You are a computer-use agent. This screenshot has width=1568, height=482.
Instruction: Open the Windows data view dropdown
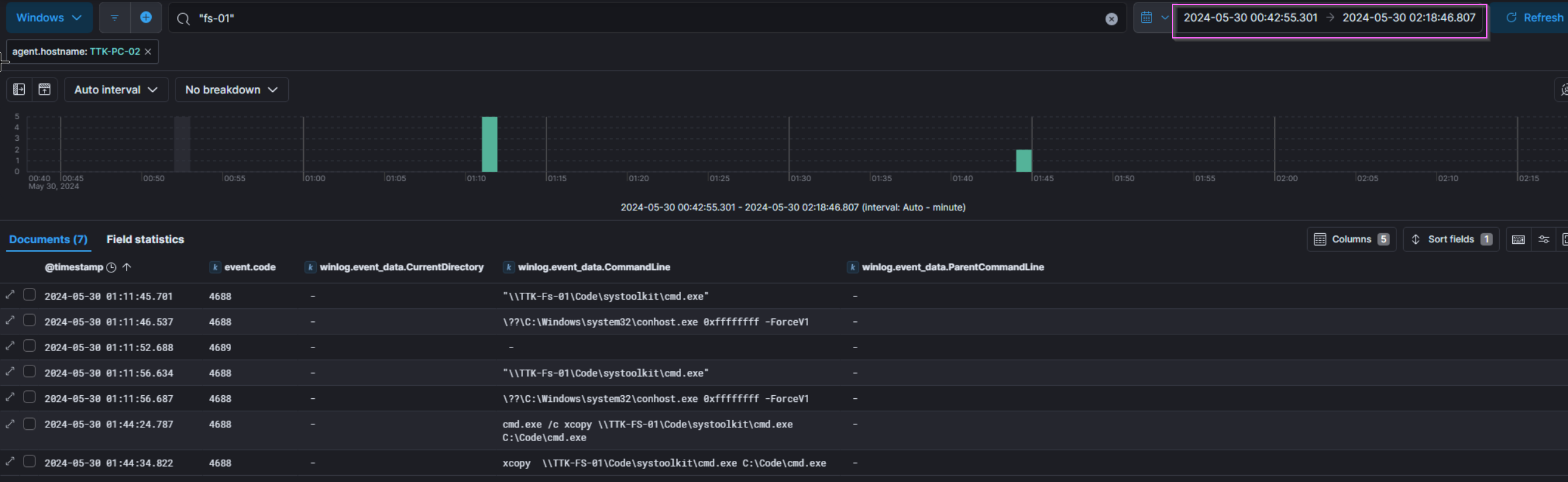49,18
